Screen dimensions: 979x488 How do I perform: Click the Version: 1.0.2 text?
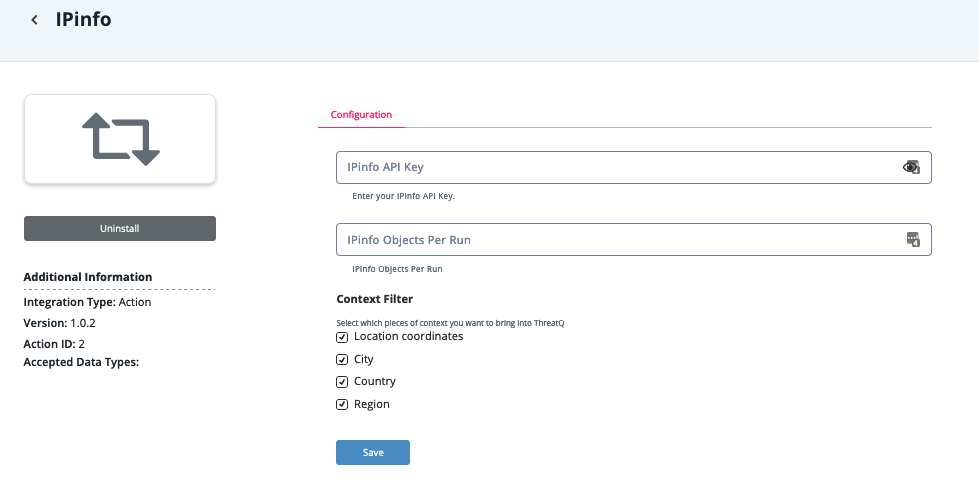pos(59,323)
